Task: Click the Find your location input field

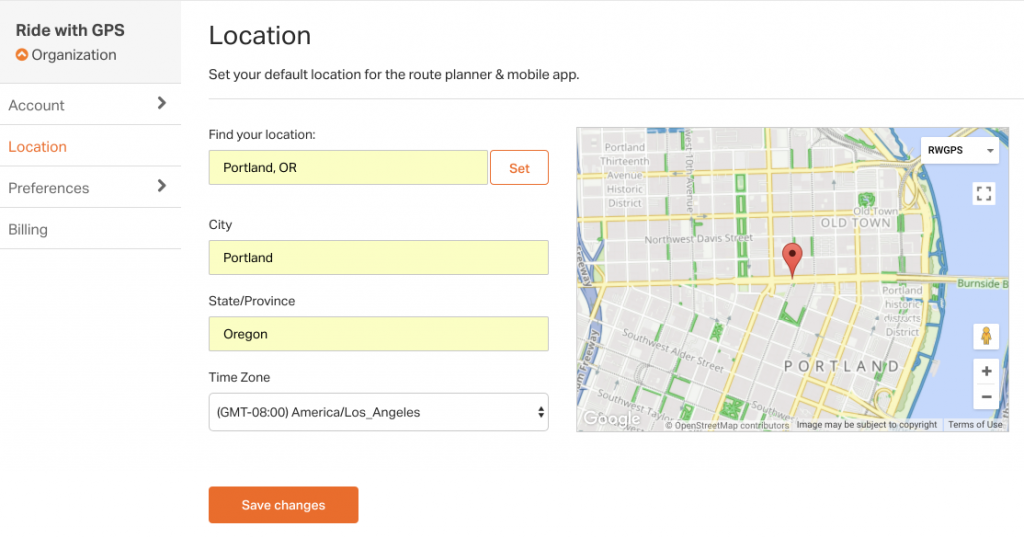Action: click(x=348, y=168)
